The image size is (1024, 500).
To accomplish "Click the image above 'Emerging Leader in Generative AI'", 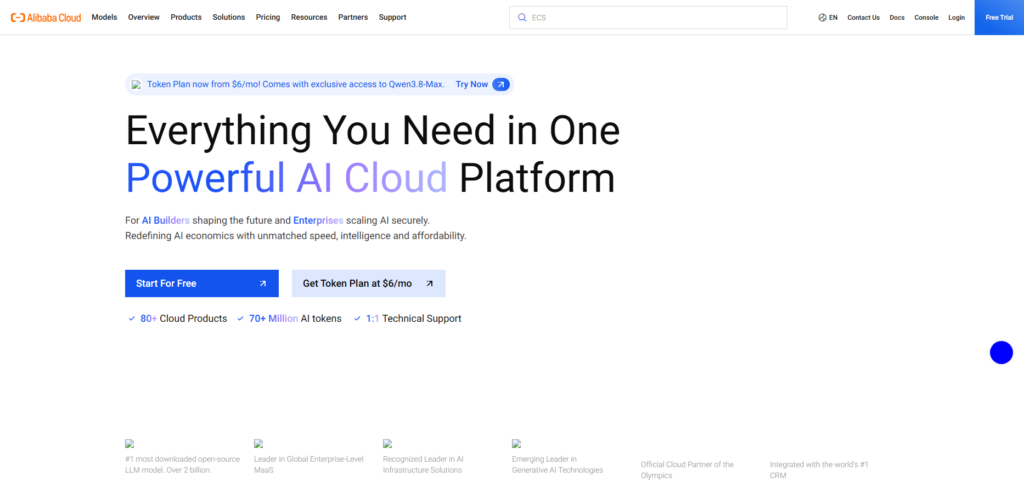I will pyautogui.click(x=517, y=443).
